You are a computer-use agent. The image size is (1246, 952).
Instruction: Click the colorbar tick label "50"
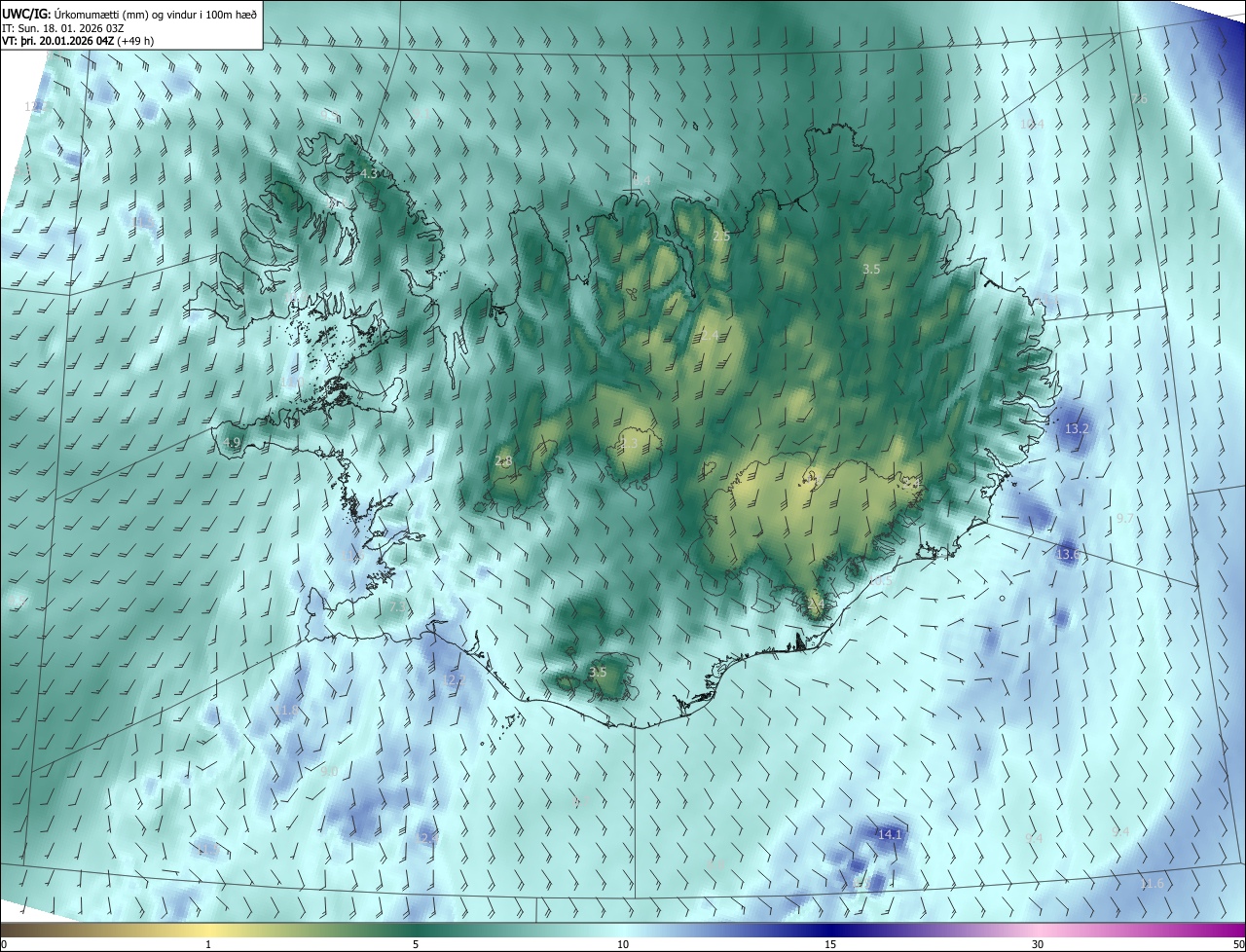(1238, 945)
